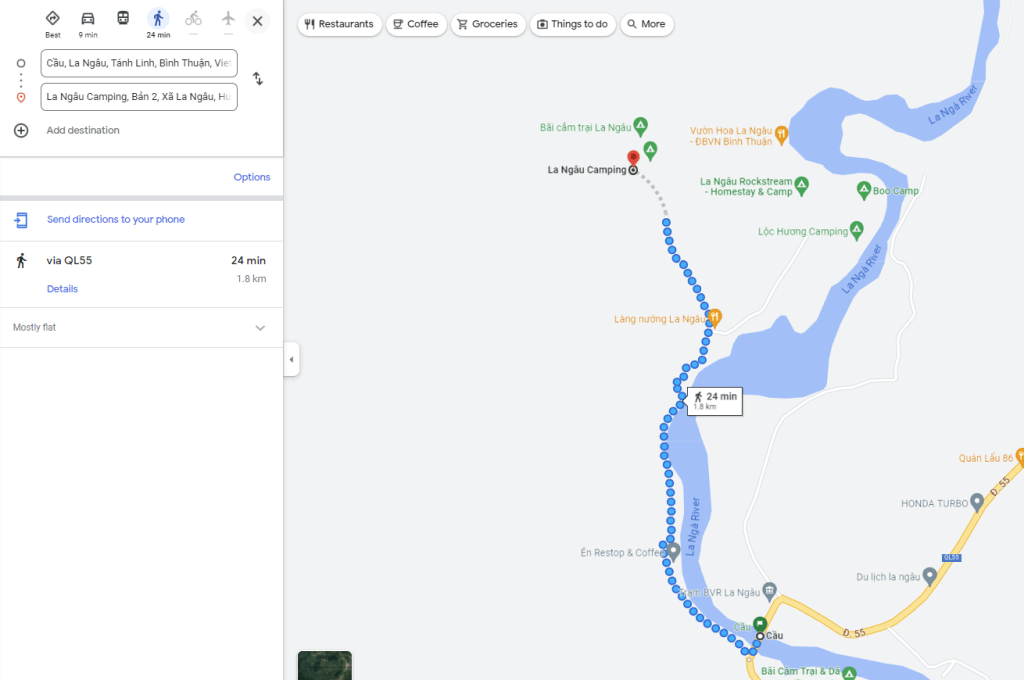Switch to satellite layer thumbnail
Viewport: 1024px width, 680px height.
click(x=325, y=665)
